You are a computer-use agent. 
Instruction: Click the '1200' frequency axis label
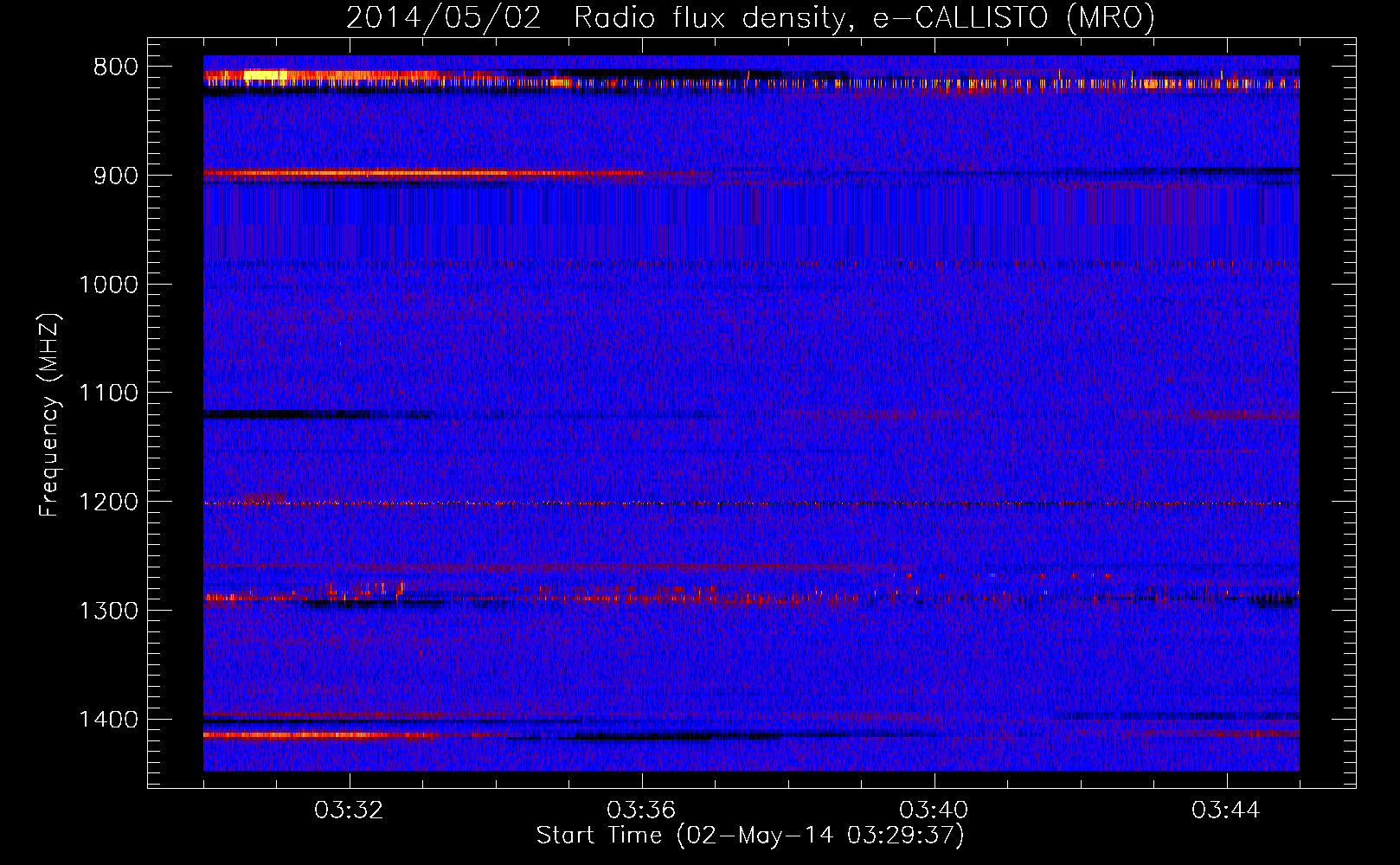coord(109,503)
